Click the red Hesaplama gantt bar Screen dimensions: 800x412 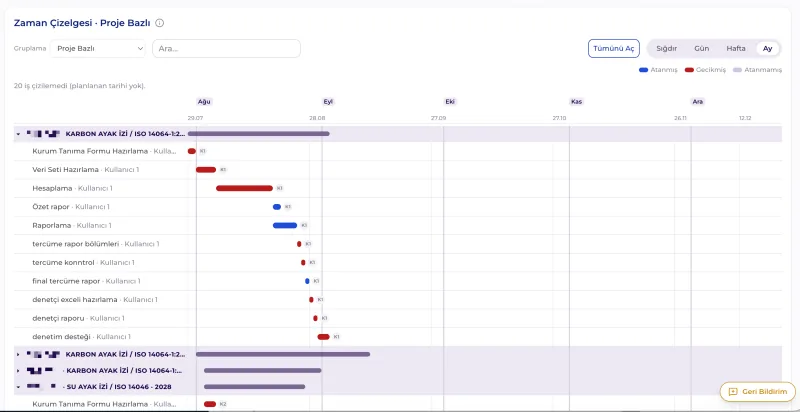coord(244,188)
